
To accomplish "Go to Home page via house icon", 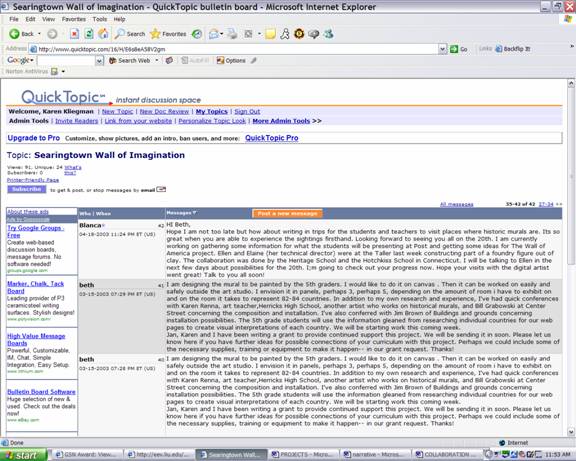I will click(103, 34).
